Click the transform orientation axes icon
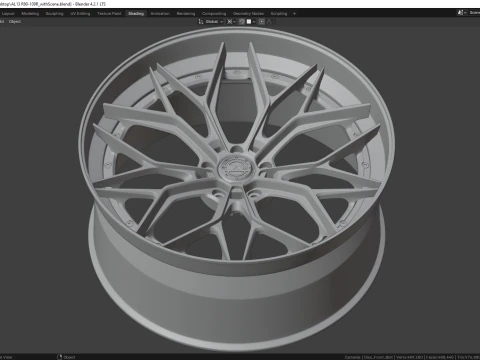Image resolution: width=480 pixels, height=360 pixels. coord(201,22)
